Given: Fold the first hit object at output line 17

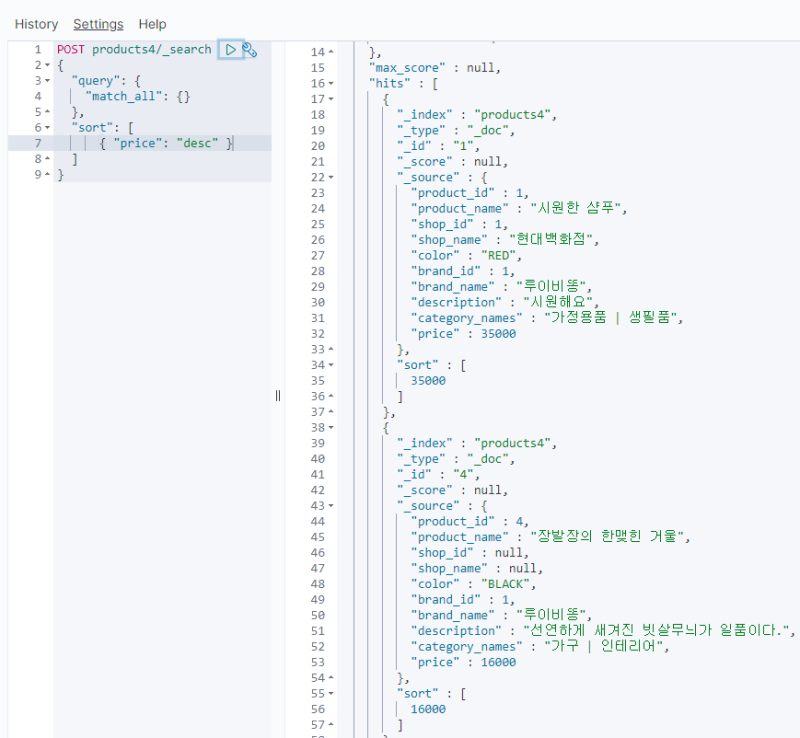Looking at the screenshot, I should click(331, 100).
